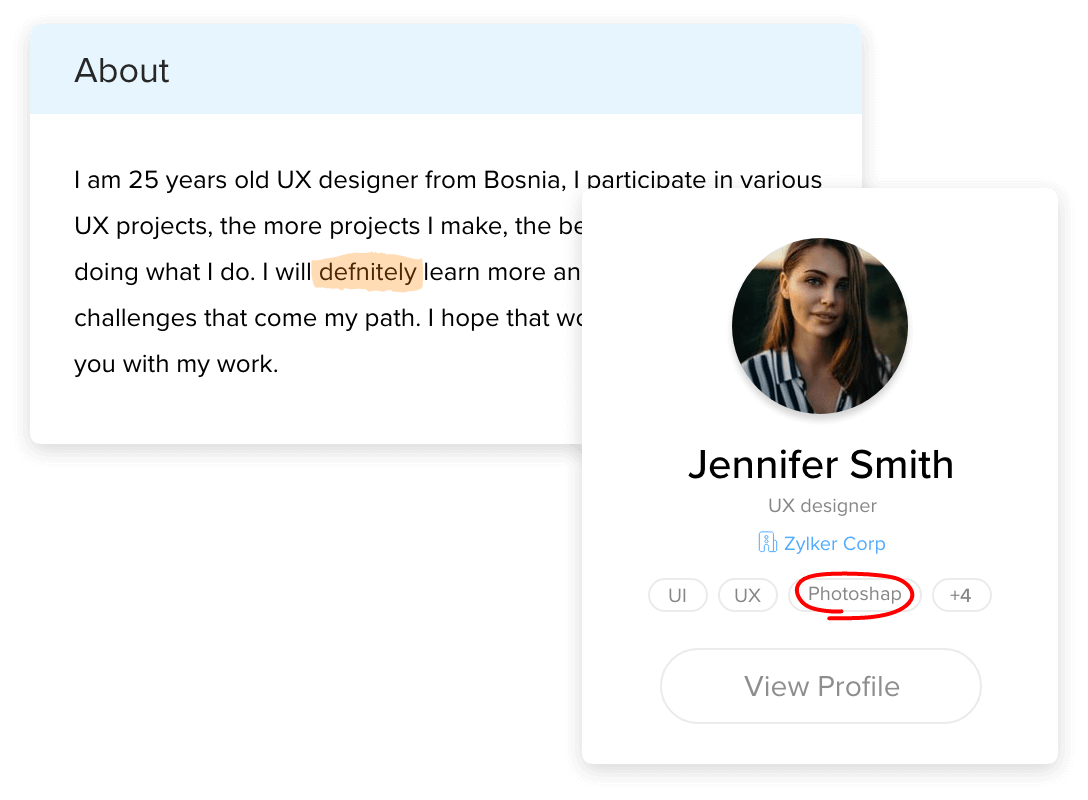Click the word "challenges" in the About text
Image resolution: width=1088 pixels, height=800 pixels.
pyautogui.click(x=133, y=318)
